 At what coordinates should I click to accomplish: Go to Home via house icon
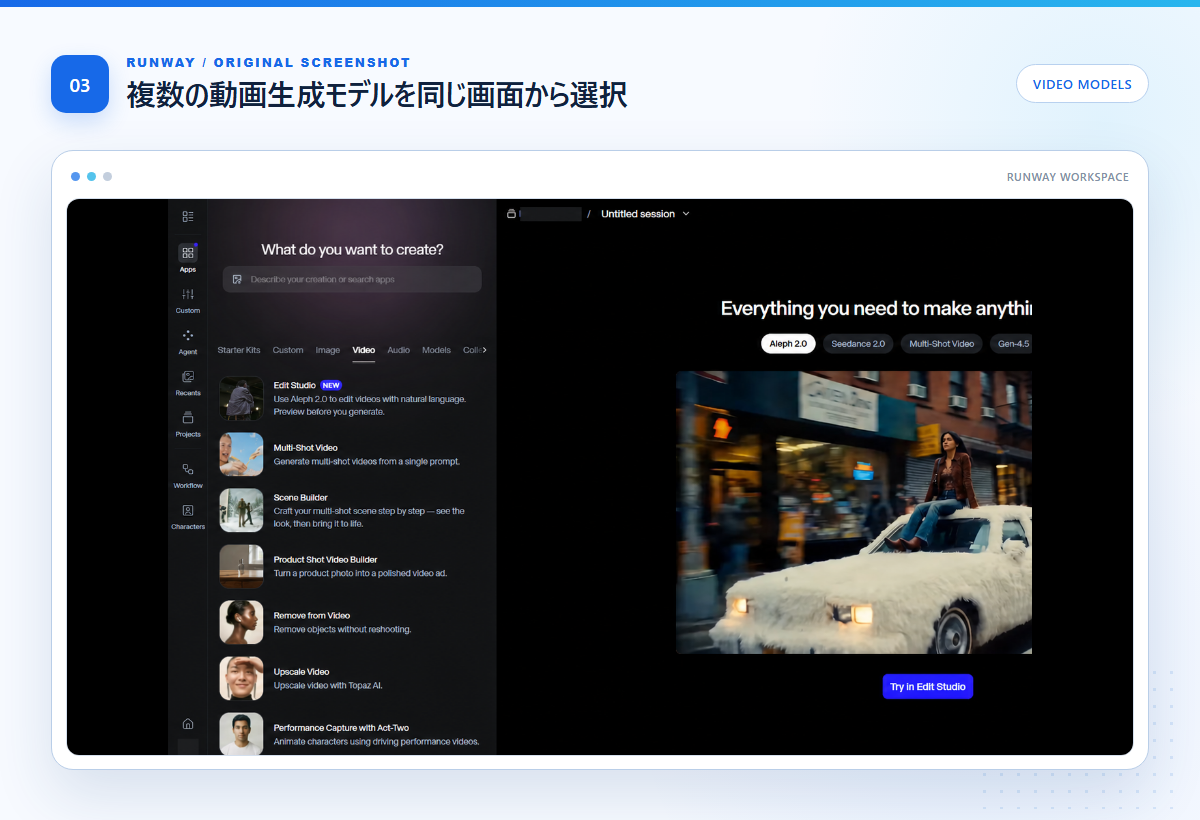coord(188,723)
